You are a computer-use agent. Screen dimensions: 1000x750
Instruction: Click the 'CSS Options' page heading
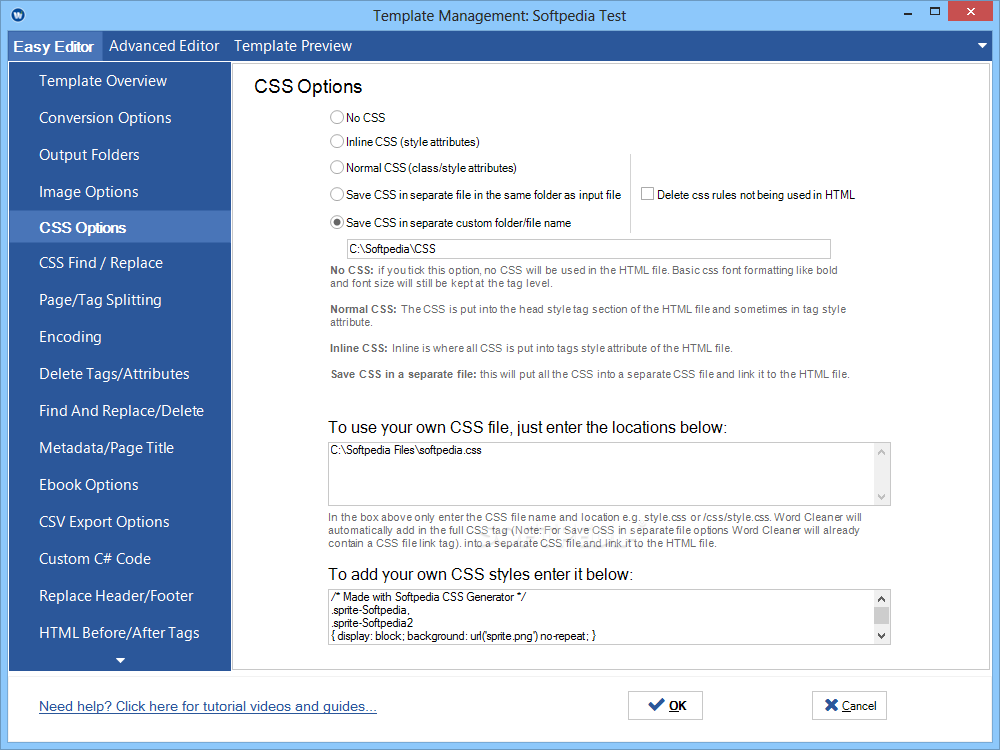tap(308, 87)
